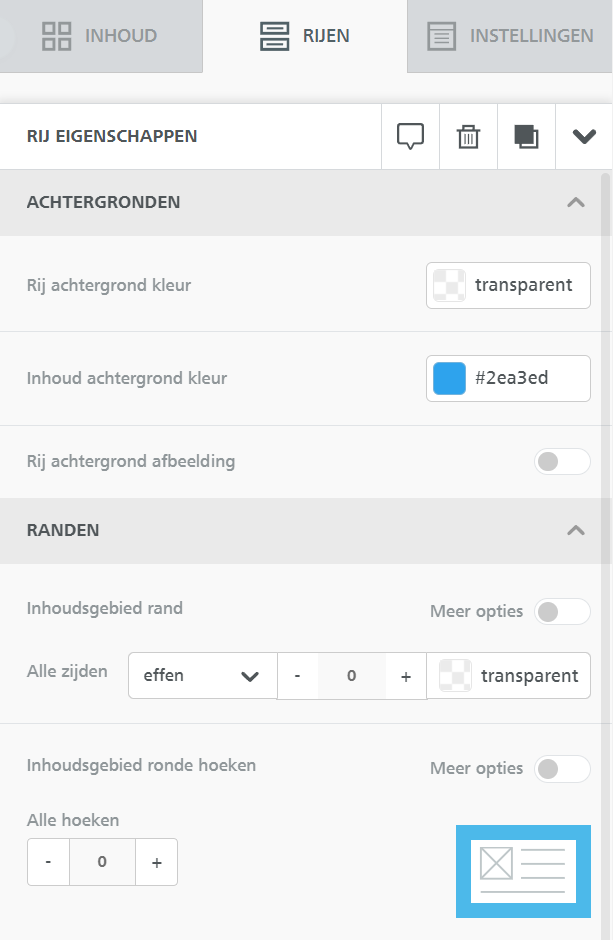Click the Rijen rows icon
Screen dimensions: 613x940
coord(275,35)
